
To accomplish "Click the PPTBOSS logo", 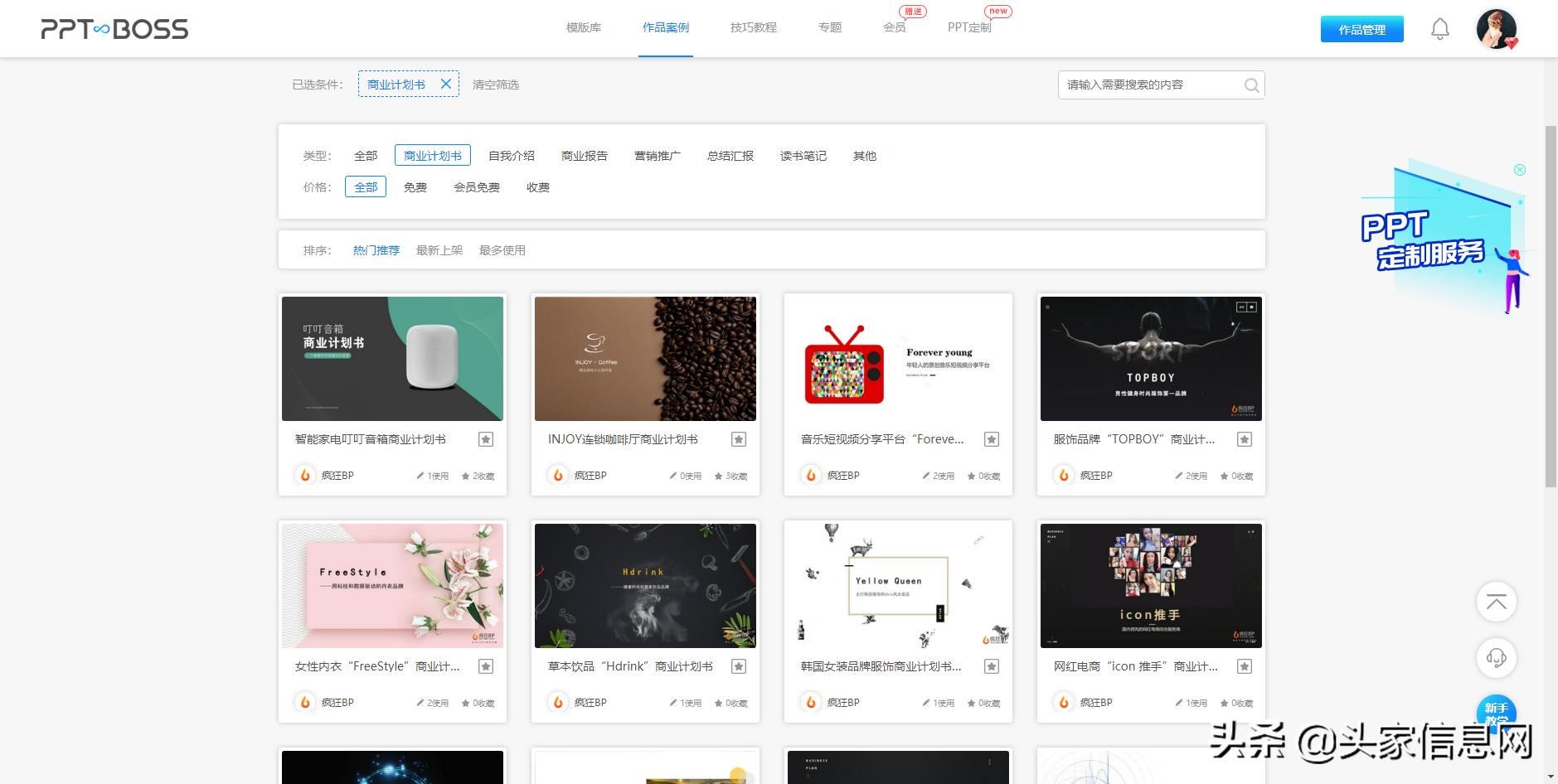I will tap(114, 28).
